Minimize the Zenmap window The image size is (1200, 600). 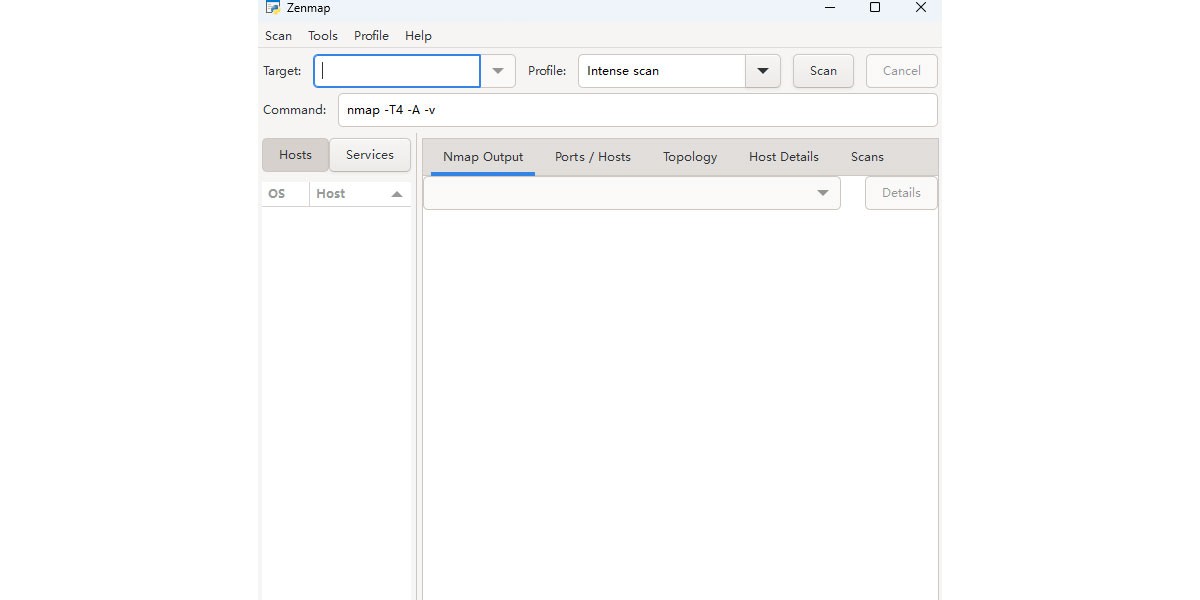(829, 8)
